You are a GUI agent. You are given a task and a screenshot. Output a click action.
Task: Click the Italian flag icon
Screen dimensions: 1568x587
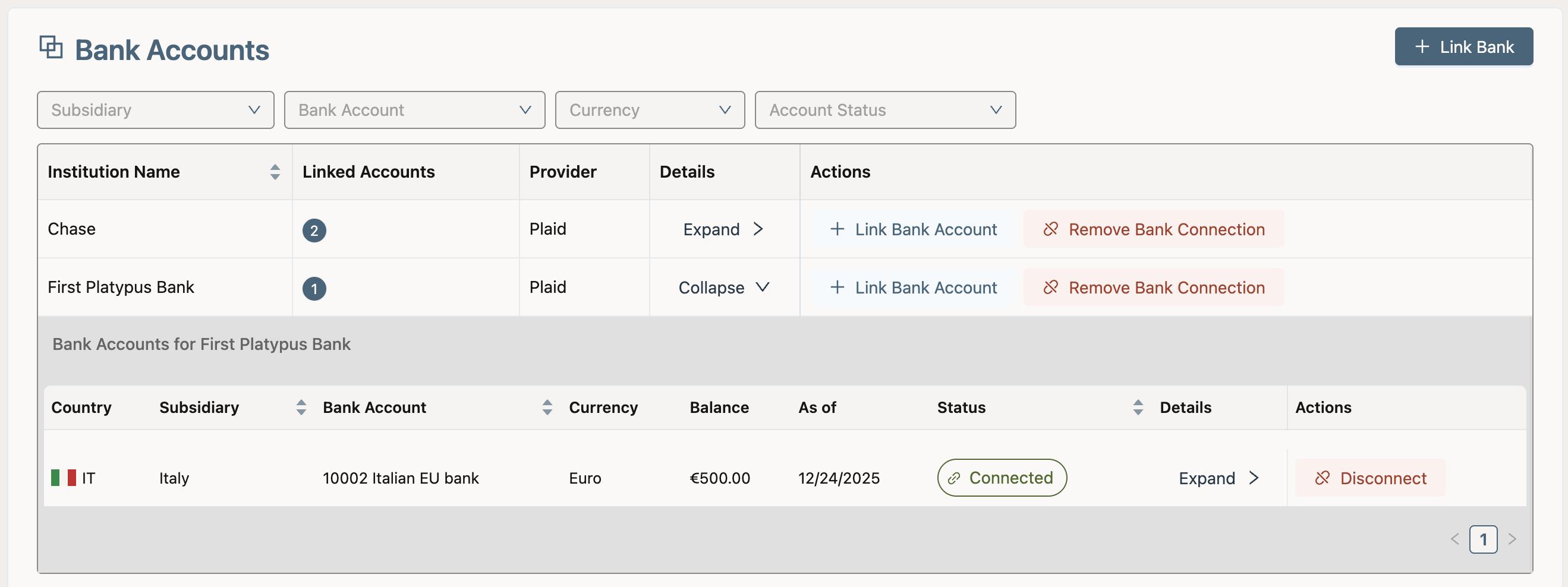[x=64, y=478]
